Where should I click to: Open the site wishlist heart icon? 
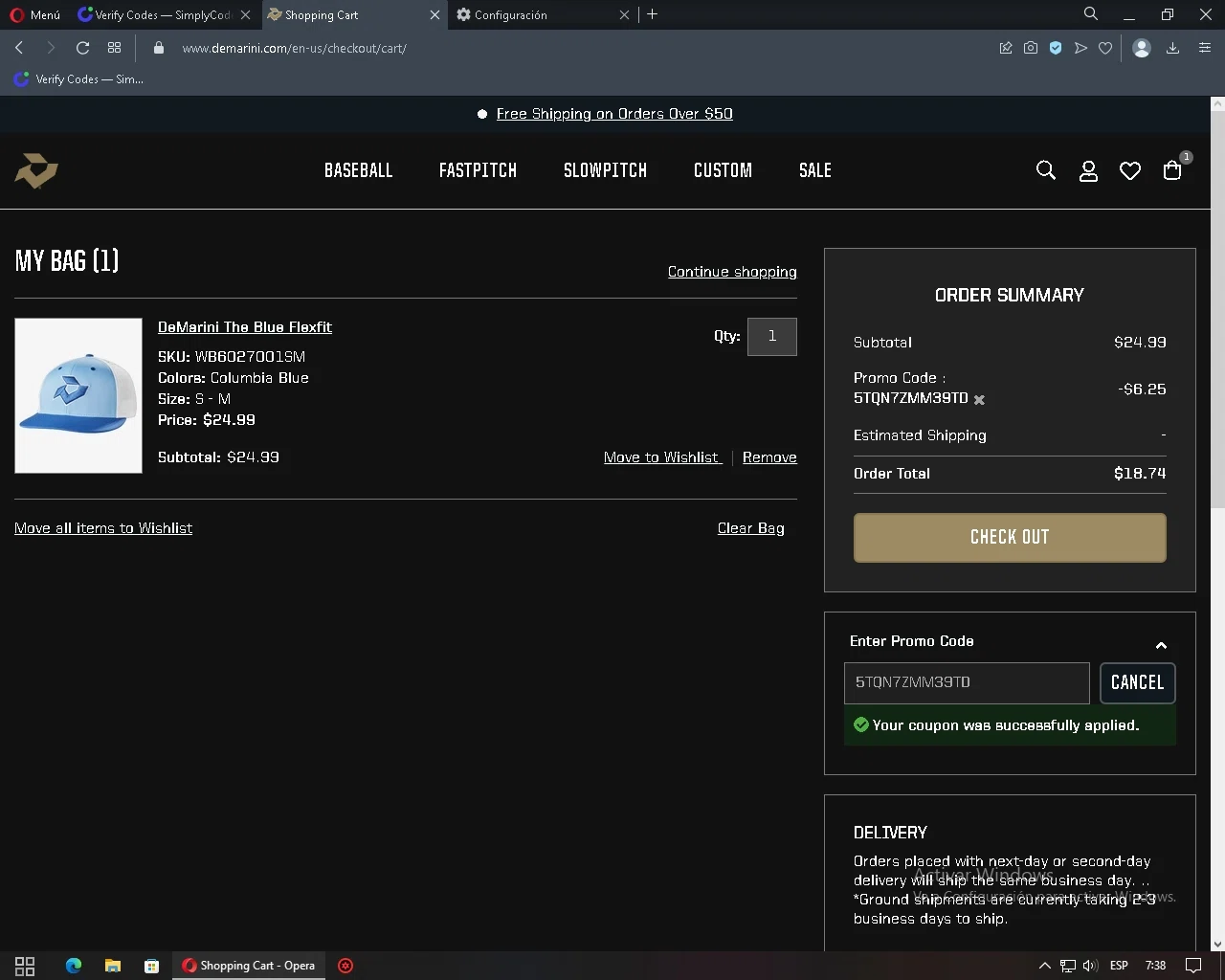pos(1130,171)
